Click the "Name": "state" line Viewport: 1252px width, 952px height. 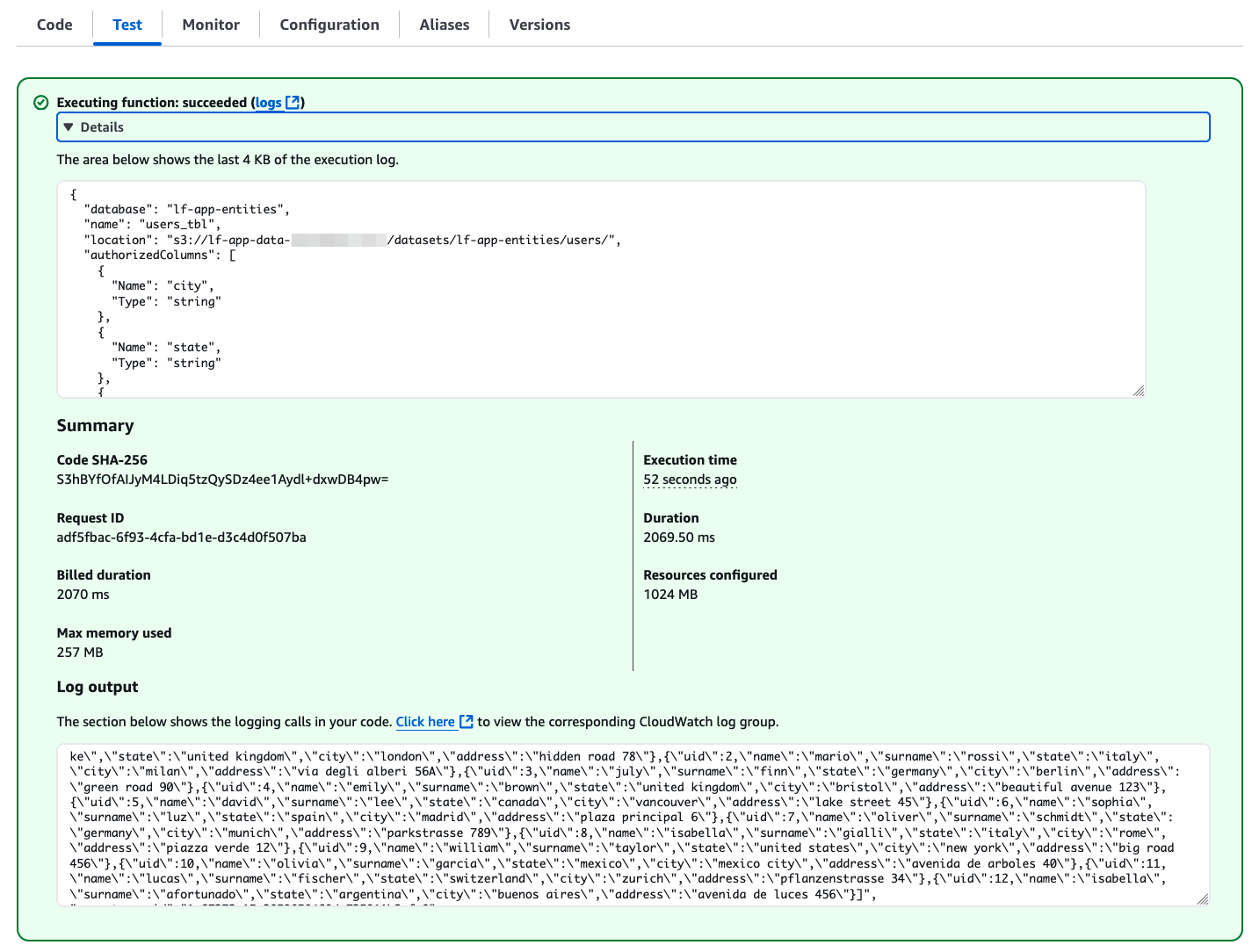(166, 348)
